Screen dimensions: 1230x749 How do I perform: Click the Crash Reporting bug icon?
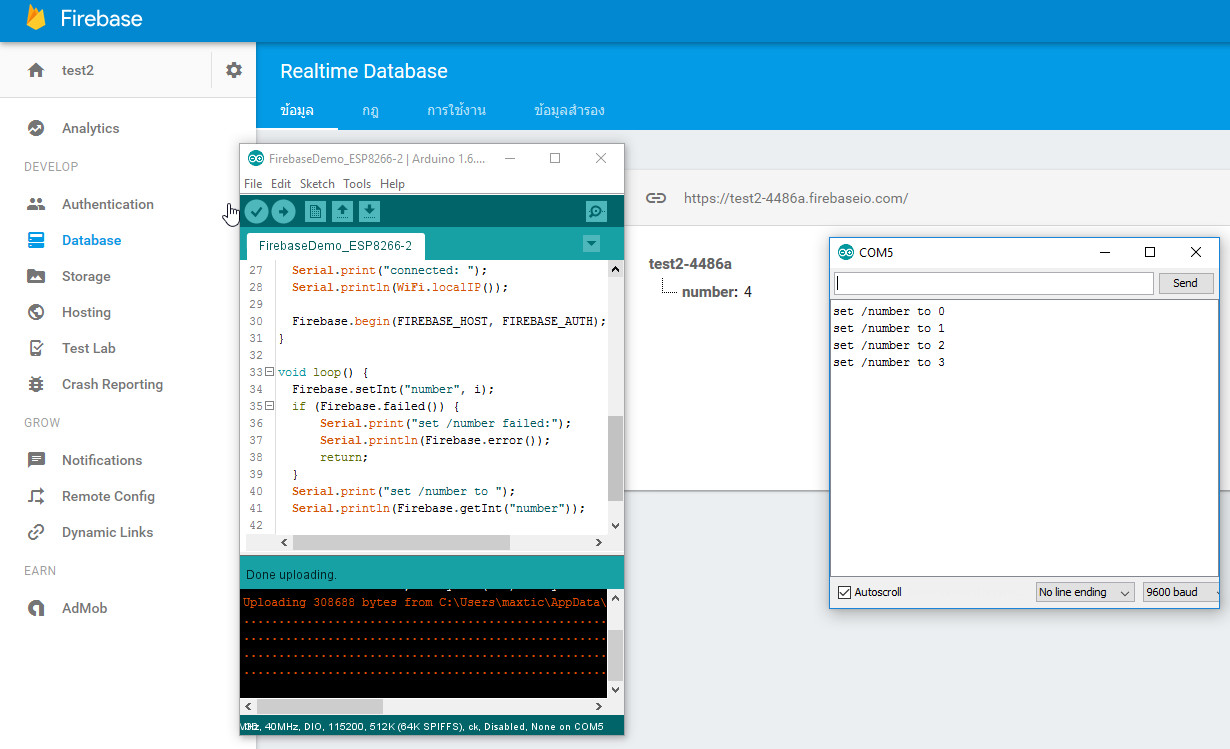point(36,384)
